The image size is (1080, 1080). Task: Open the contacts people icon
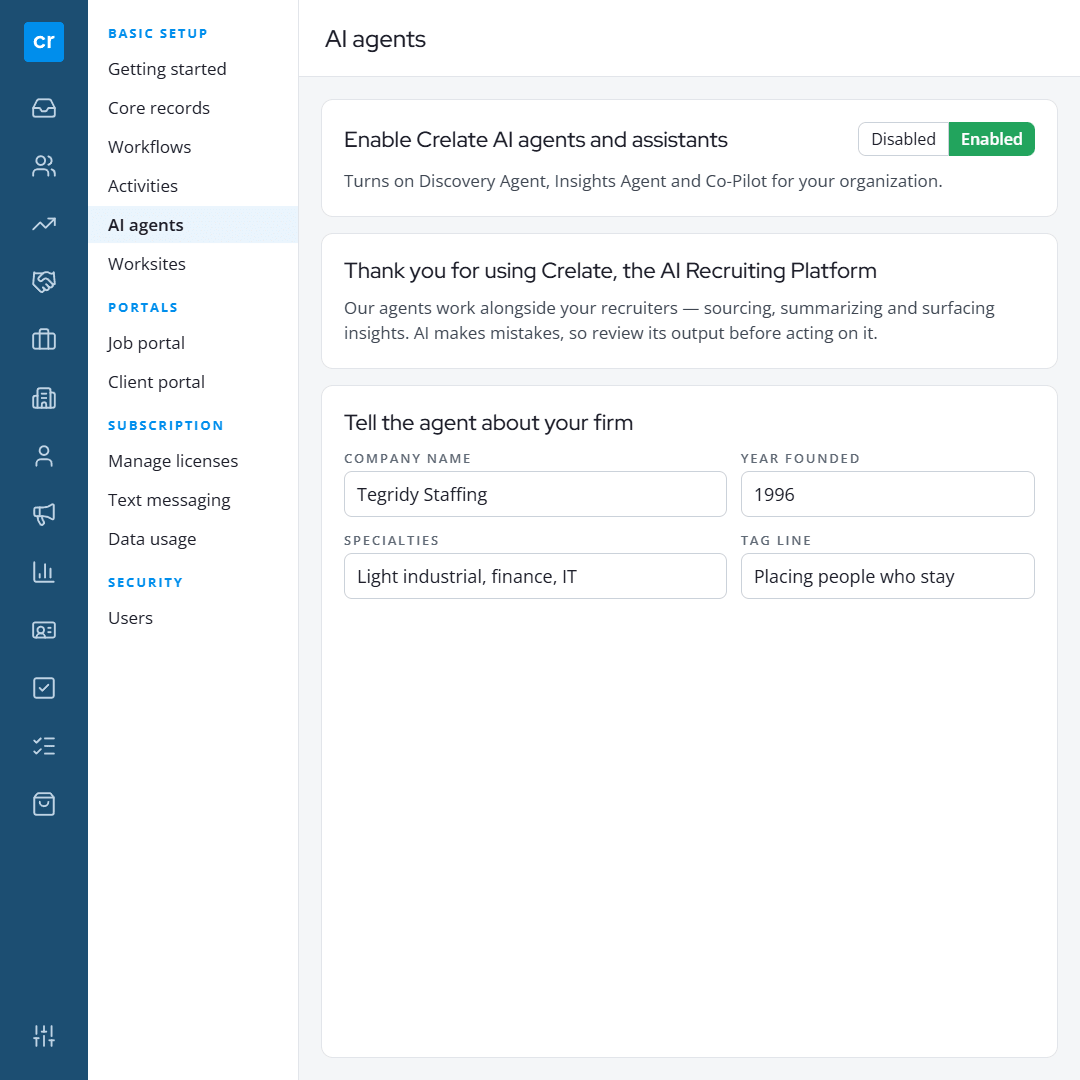coord(43,166)
